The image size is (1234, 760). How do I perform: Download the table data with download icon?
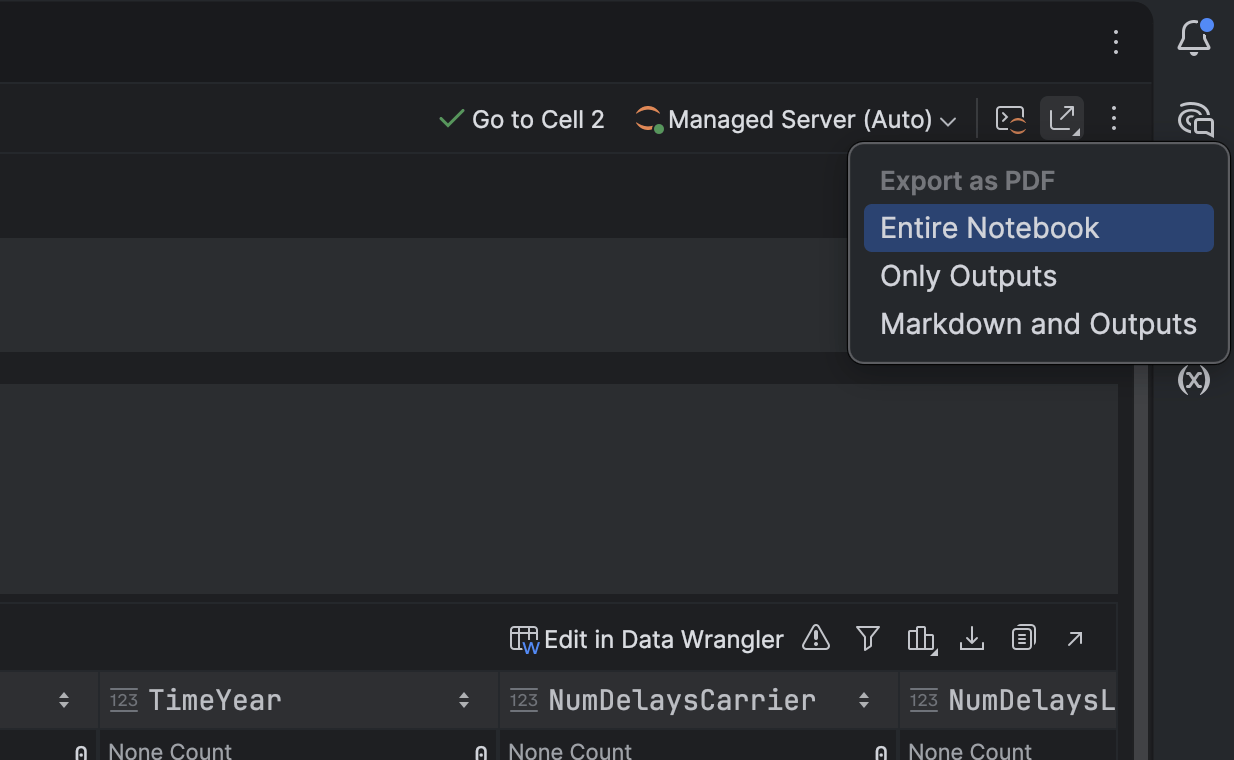click(x=972, y=638)
